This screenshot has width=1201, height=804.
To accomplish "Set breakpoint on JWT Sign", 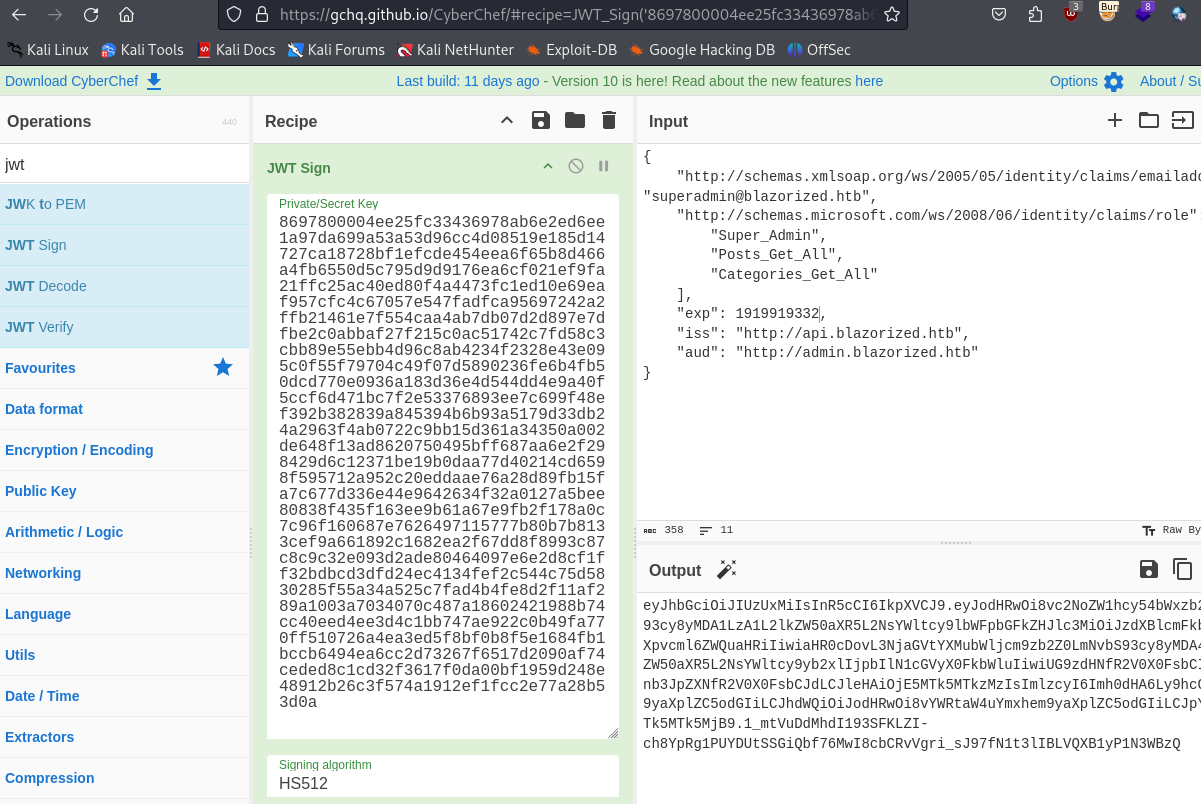I will click(x=604, y=167).
